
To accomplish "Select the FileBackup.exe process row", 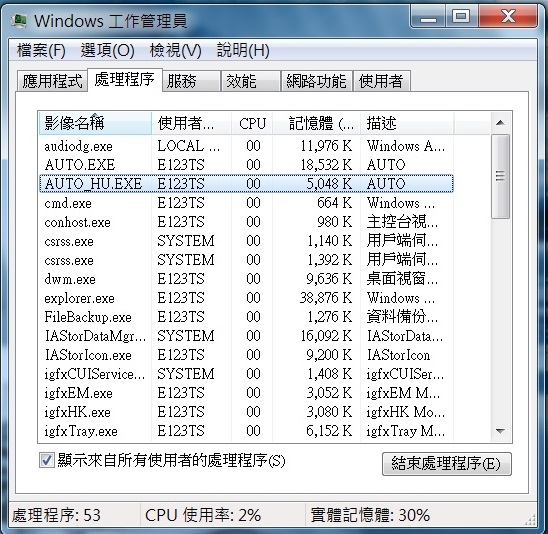I will (x=246, y=317).
